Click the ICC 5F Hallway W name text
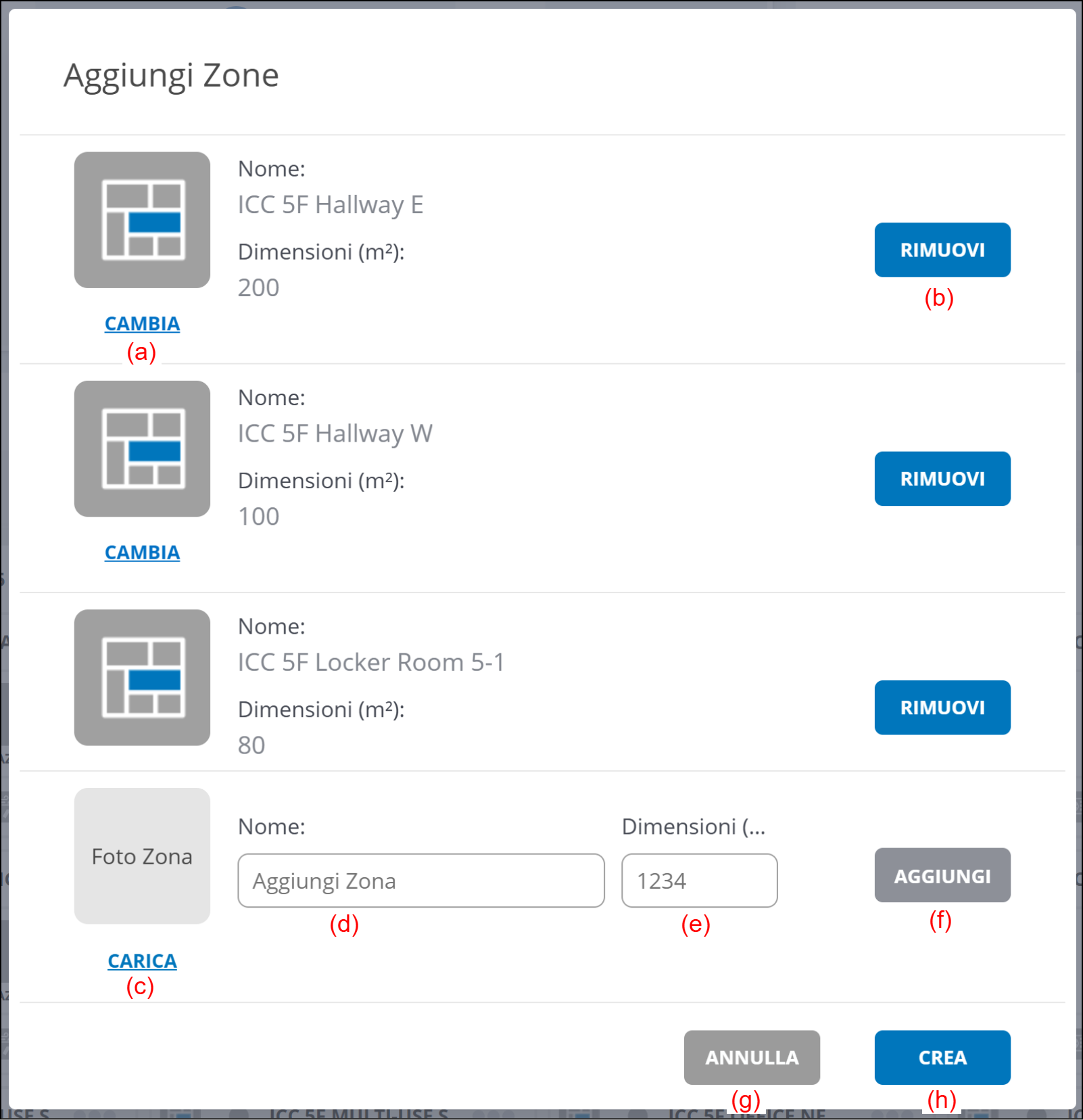Screen dimensions: 1083x1120 pos(335,433)
